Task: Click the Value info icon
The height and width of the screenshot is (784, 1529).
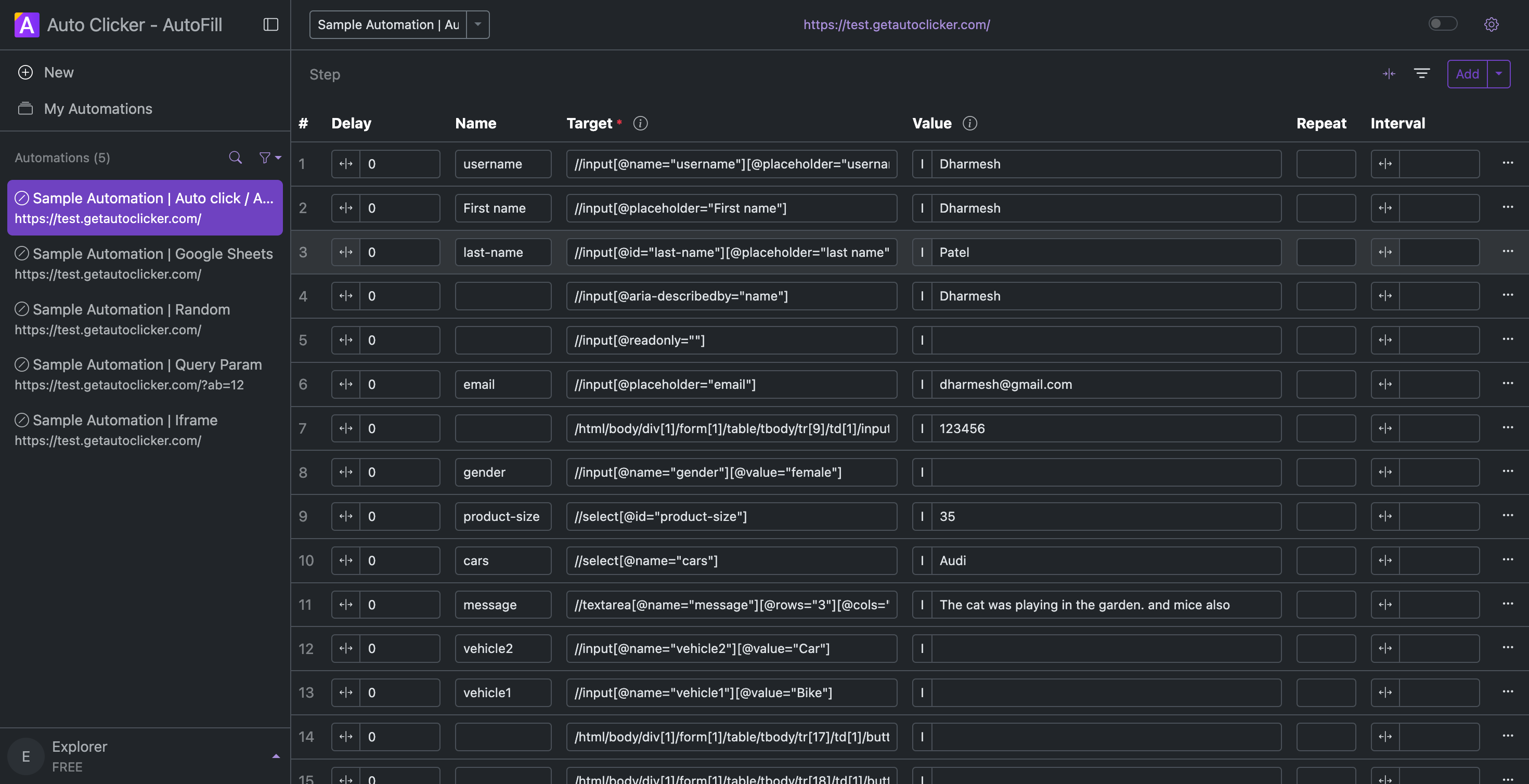Action: pos(969,123)
